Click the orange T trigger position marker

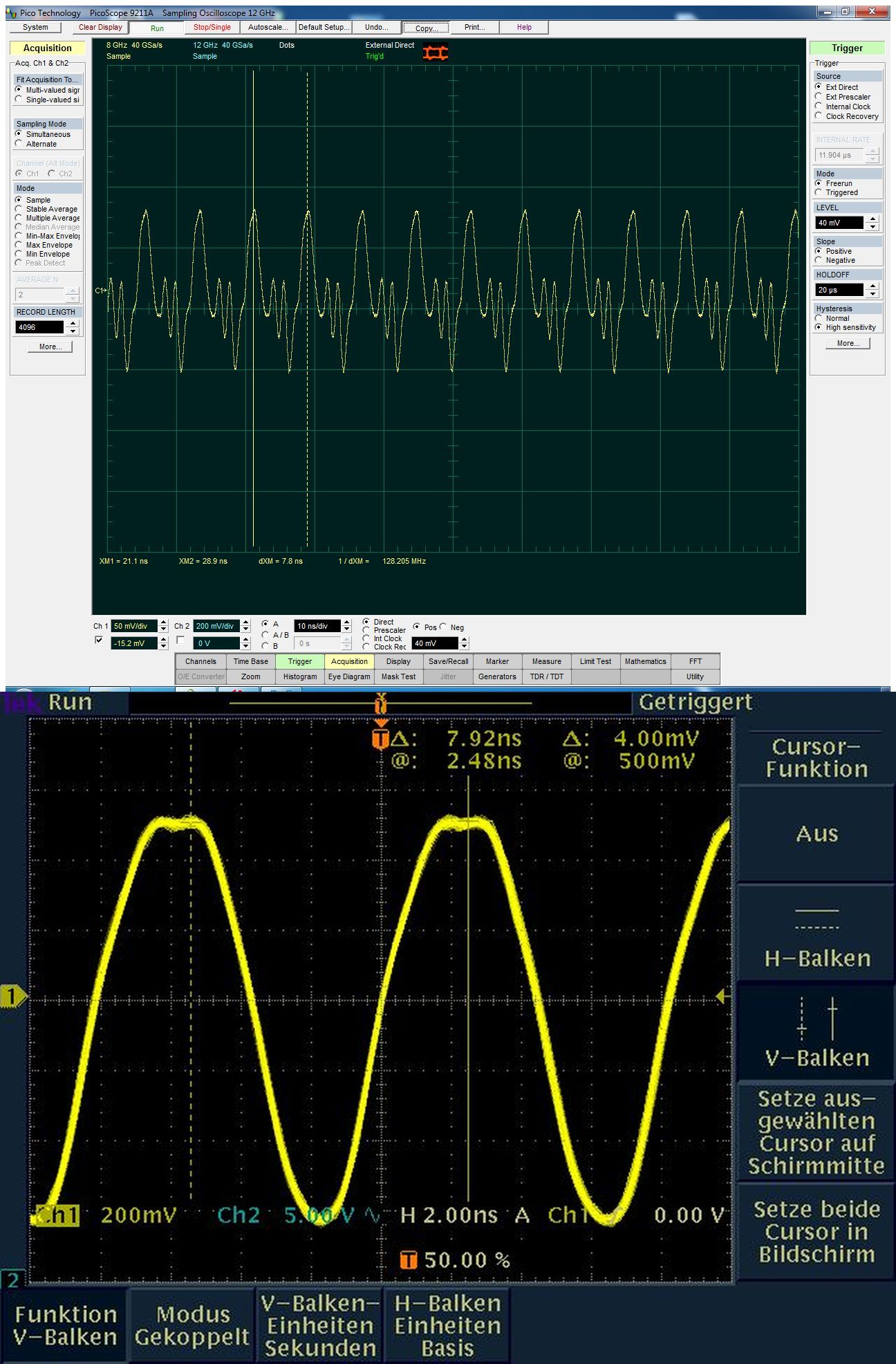point(380,739)
